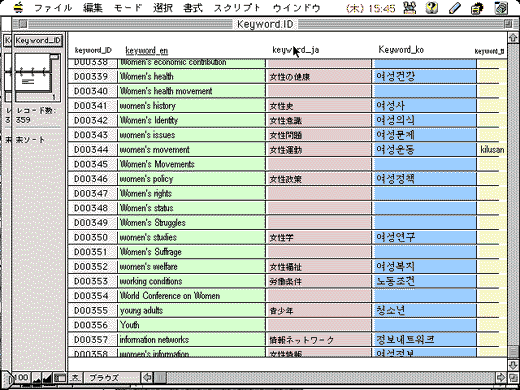Click the vertical scroll up arrow
The height and width of the screenshot is (390, 520).
[x=513, y=38]
